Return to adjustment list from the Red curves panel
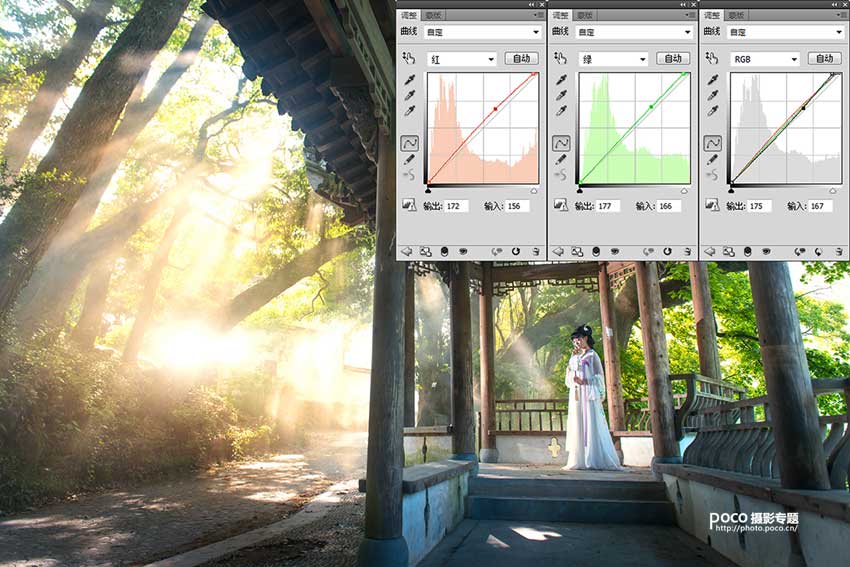 coord(406,252)
